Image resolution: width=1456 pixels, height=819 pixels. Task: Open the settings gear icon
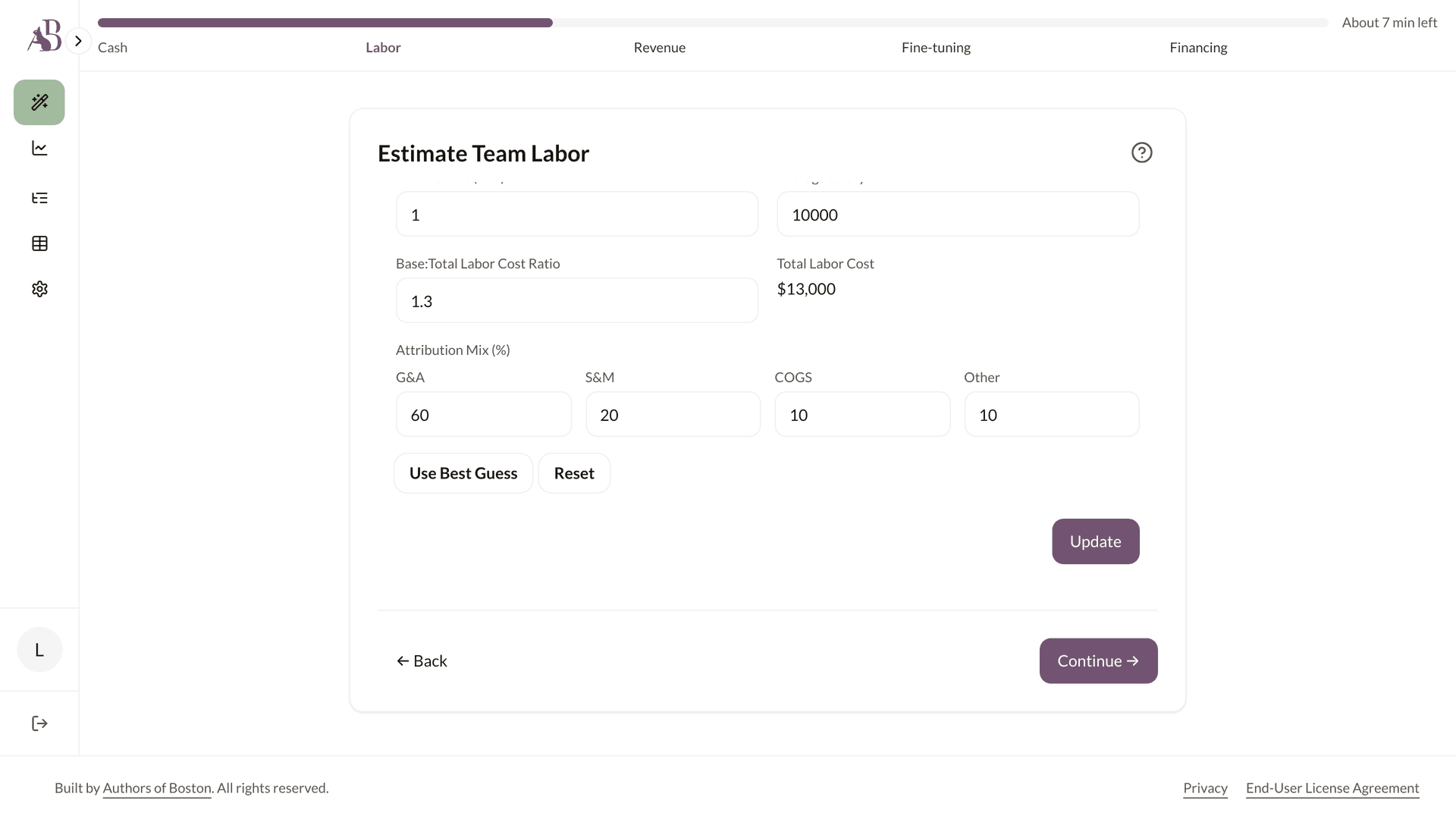pos(39,289)
